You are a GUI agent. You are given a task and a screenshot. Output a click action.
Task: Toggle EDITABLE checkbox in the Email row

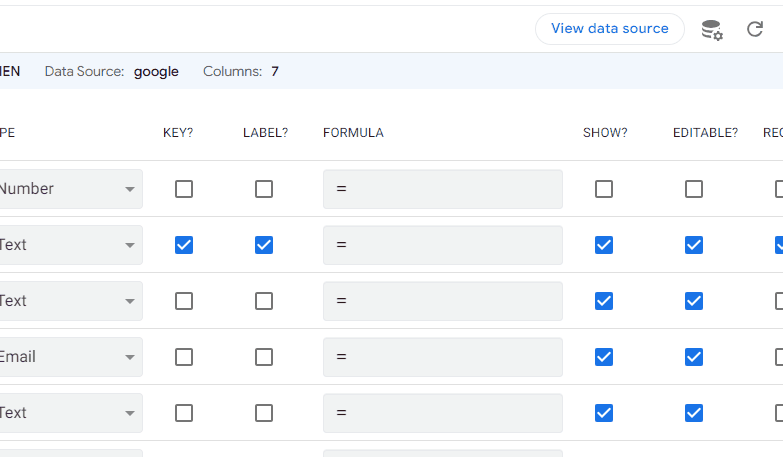point(694,357)
